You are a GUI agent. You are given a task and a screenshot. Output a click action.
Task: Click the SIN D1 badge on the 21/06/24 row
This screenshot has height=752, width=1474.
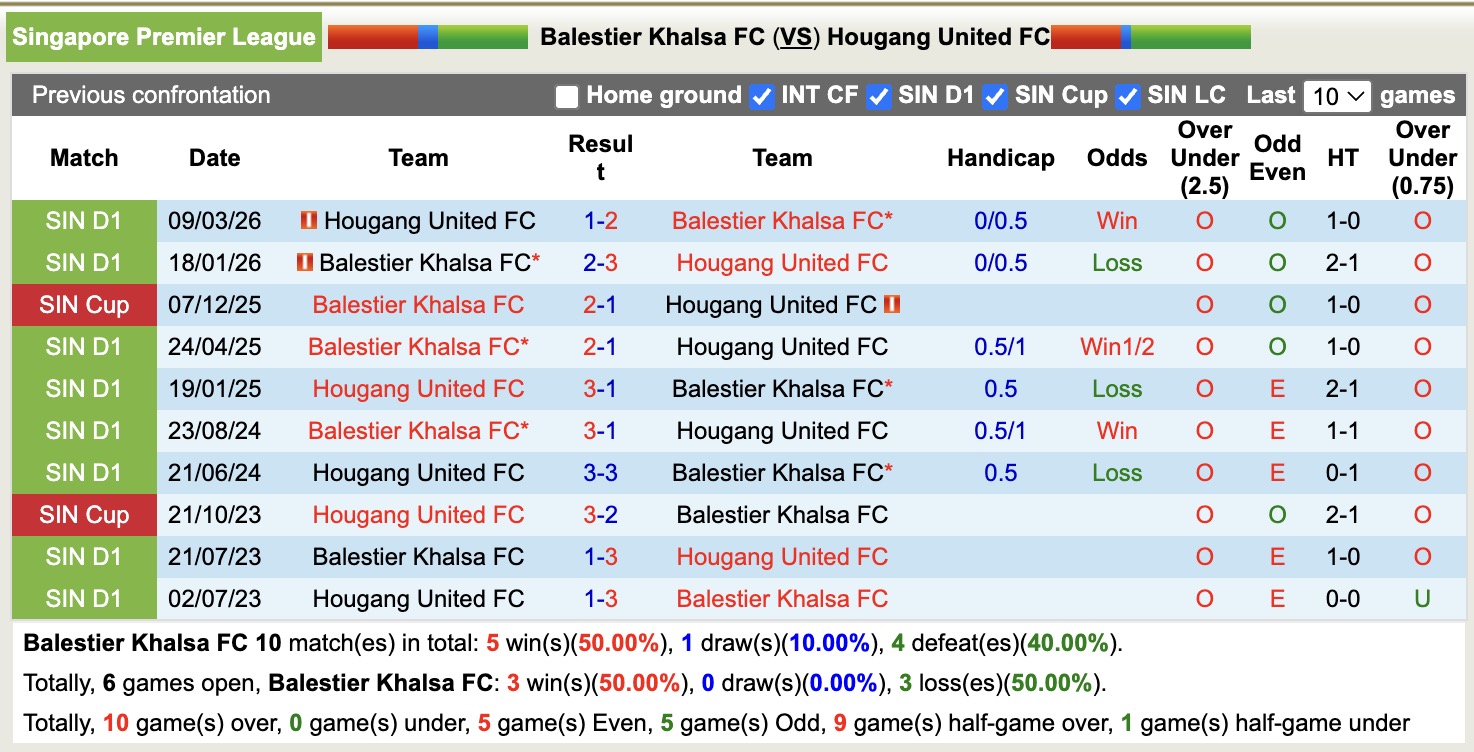(x=84, y=472)
